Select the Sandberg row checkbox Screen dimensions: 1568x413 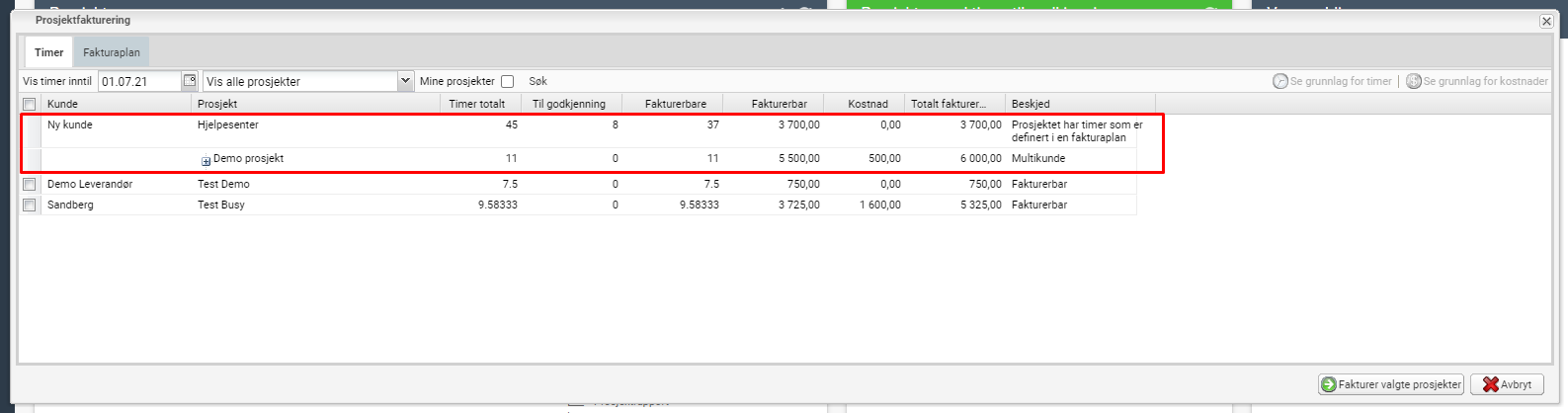tap(30, 205)
